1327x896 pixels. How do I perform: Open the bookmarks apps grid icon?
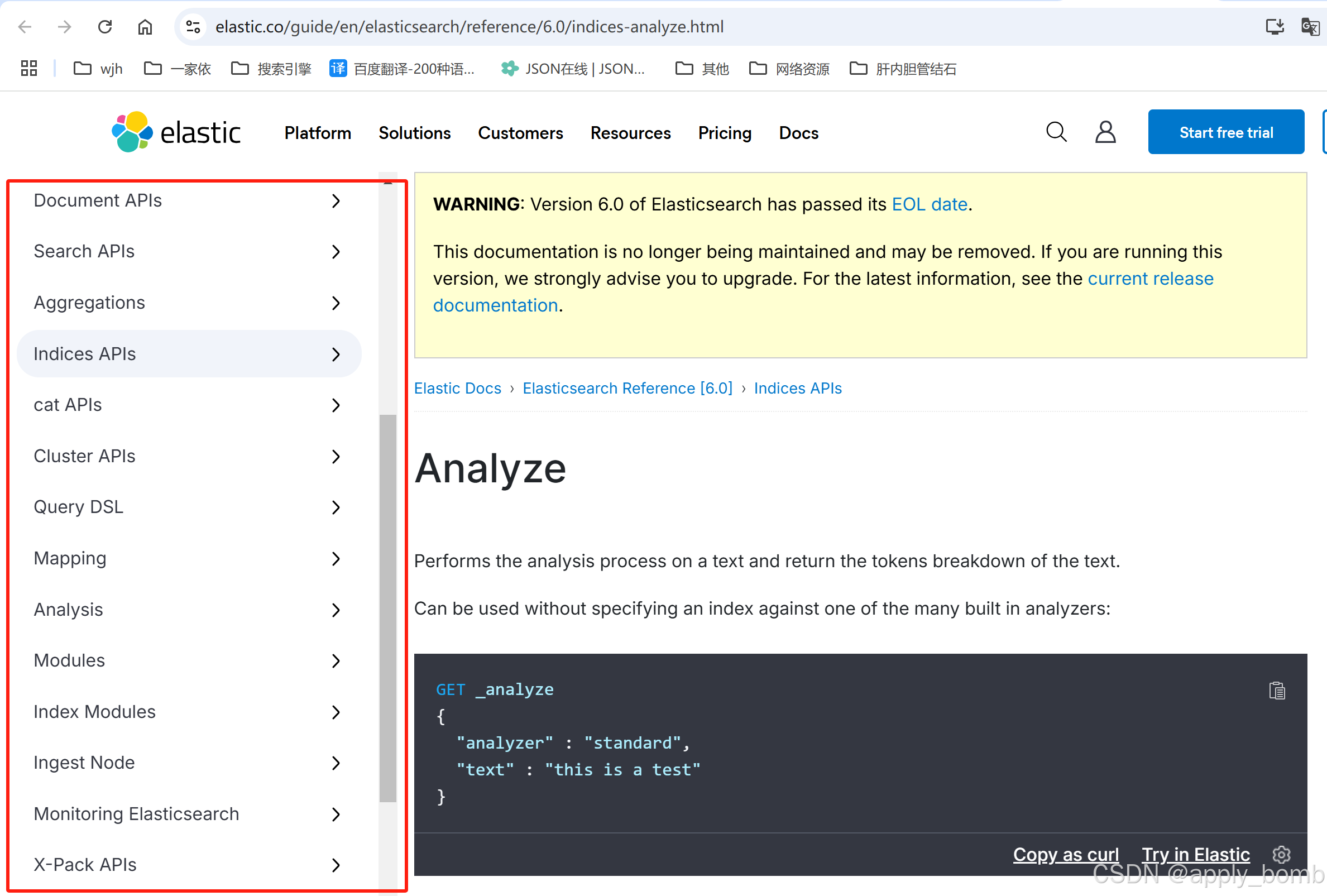28,68
